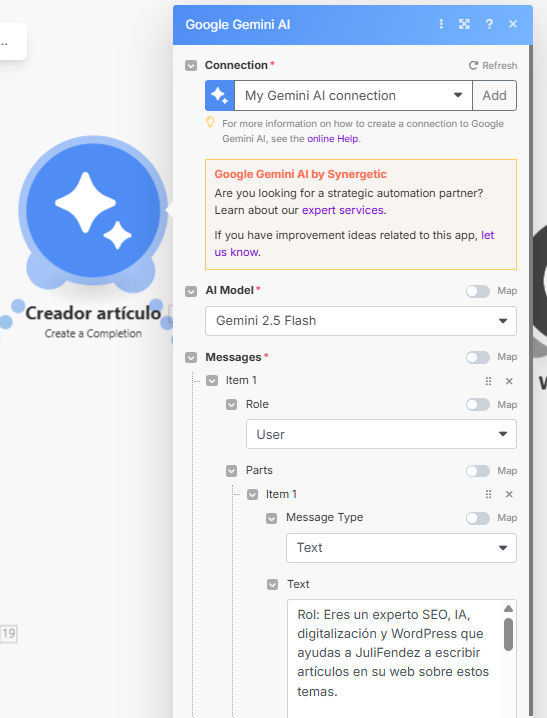Collapse Parts Item 1

pos(253,495)
